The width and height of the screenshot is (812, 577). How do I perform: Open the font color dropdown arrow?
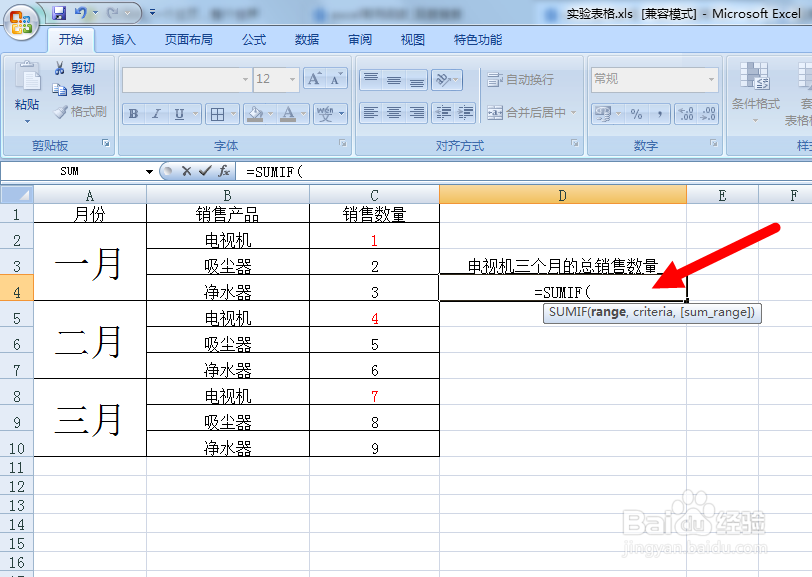[304, 113]
